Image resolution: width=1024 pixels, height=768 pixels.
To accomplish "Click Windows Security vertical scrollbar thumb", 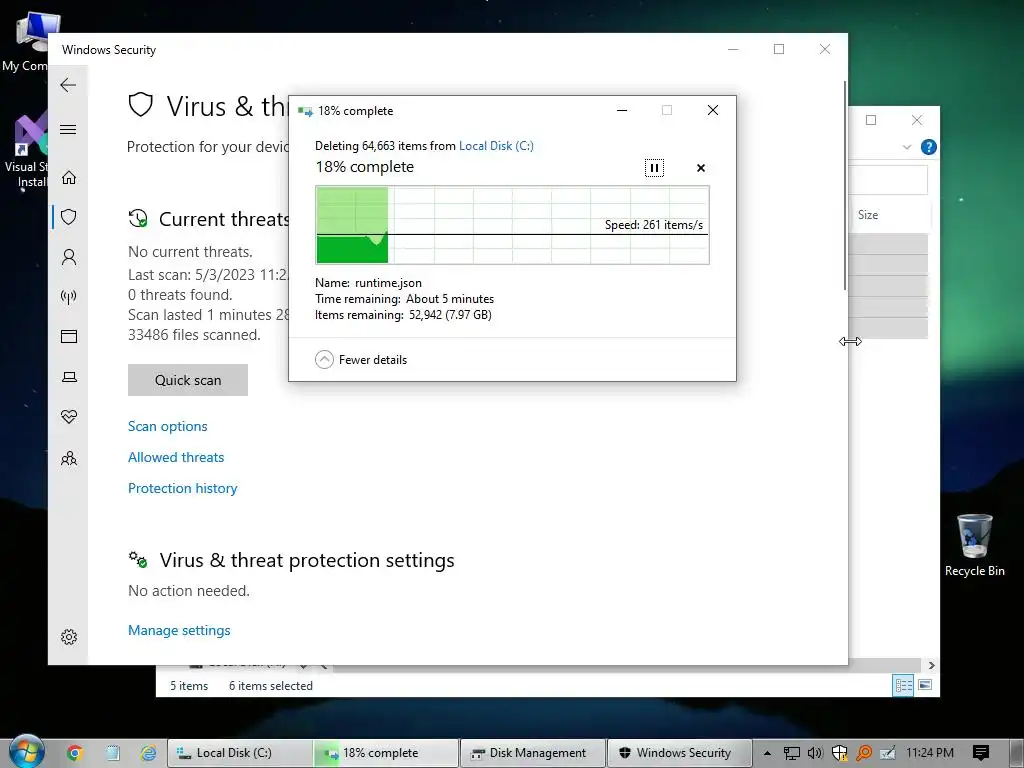I will tap(845, 186).
